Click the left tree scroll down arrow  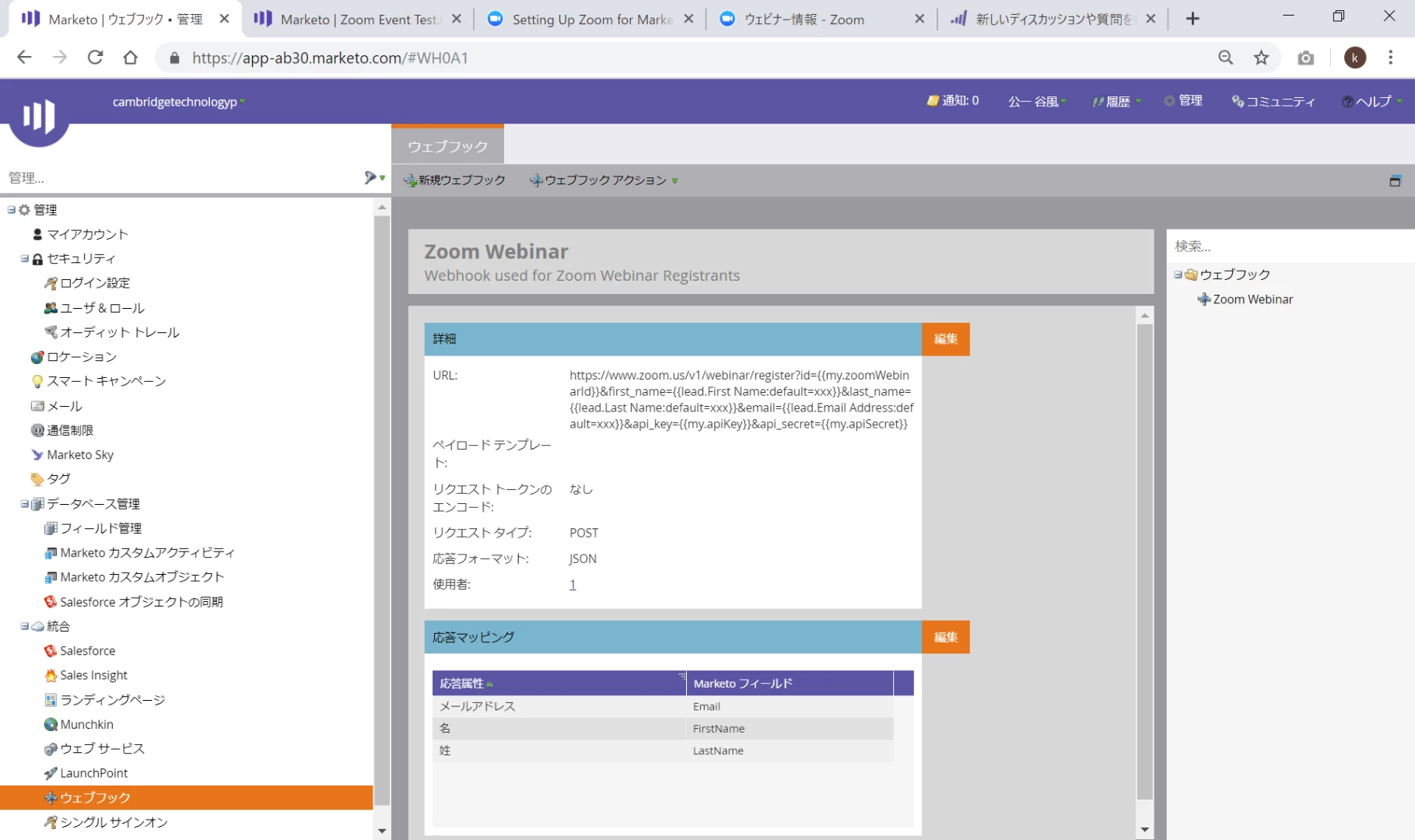(382, 831)
